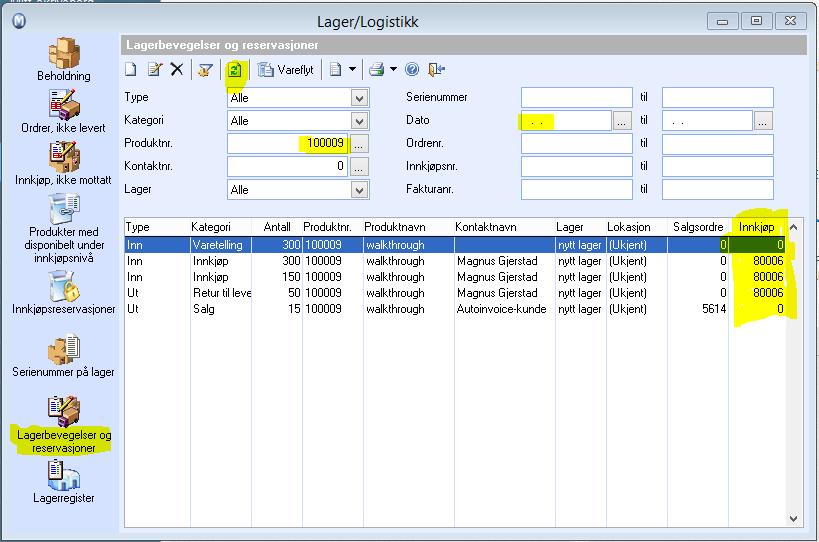The width and height of the screenshot is (819, 542).
Task: Open the Dato from date picker
Action: 622,121
